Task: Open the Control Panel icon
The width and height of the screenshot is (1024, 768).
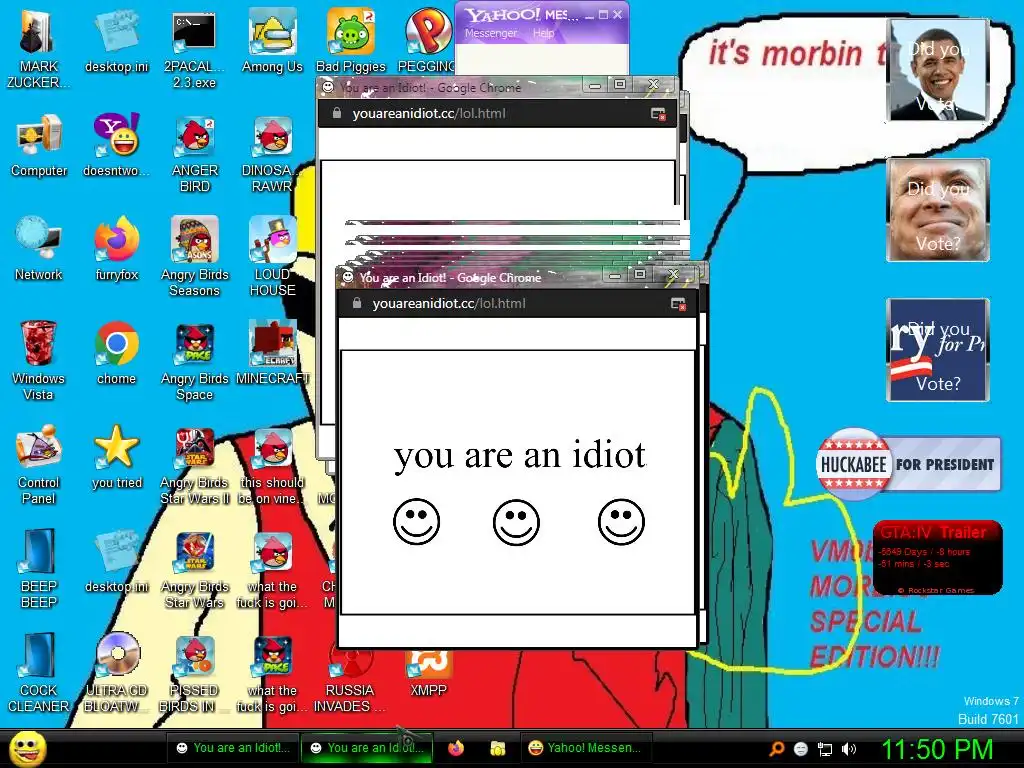Action: 39,464
